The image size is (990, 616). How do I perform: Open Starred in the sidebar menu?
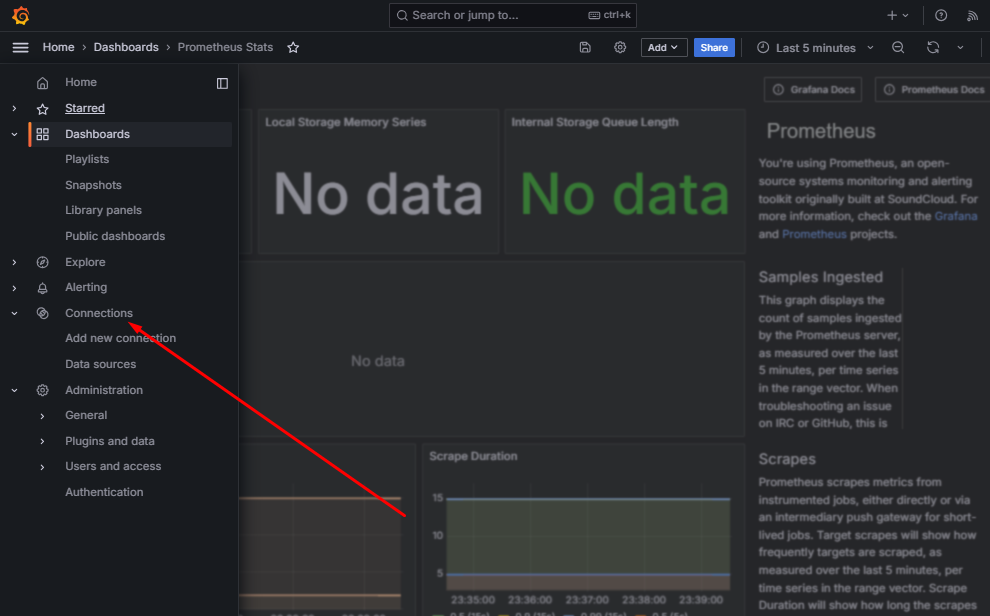[85, 108]
